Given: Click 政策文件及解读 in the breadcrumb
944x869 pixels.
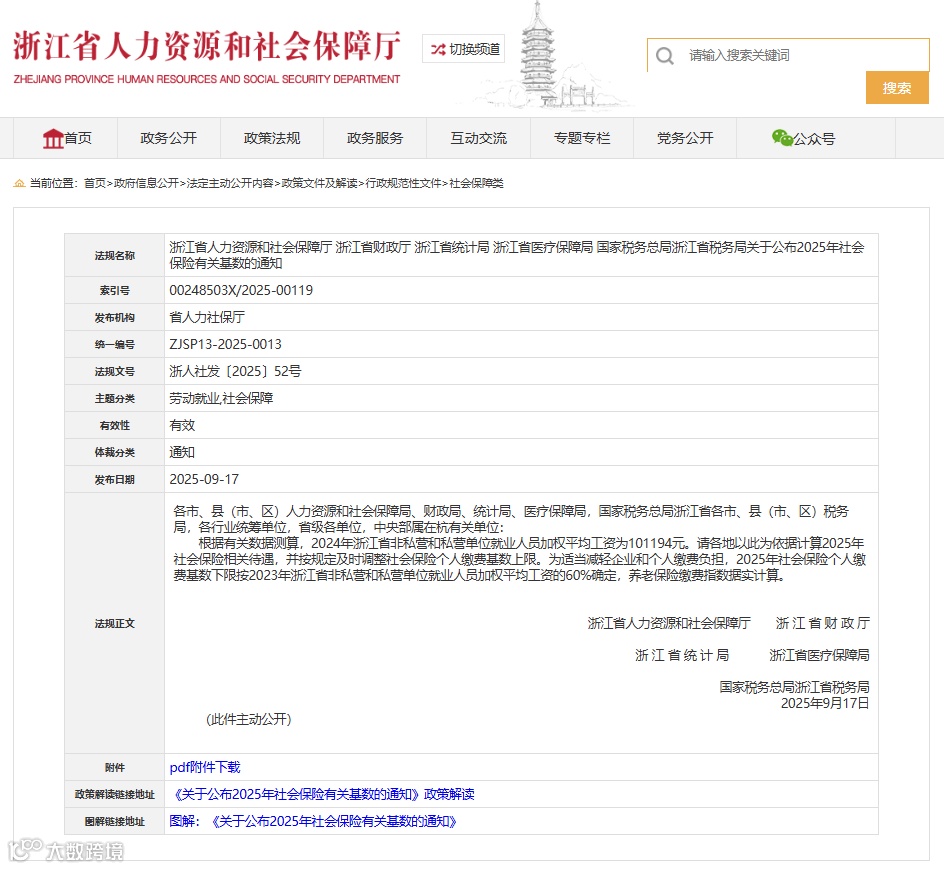Looking at the screenshot, I should (x=320, y=183).
